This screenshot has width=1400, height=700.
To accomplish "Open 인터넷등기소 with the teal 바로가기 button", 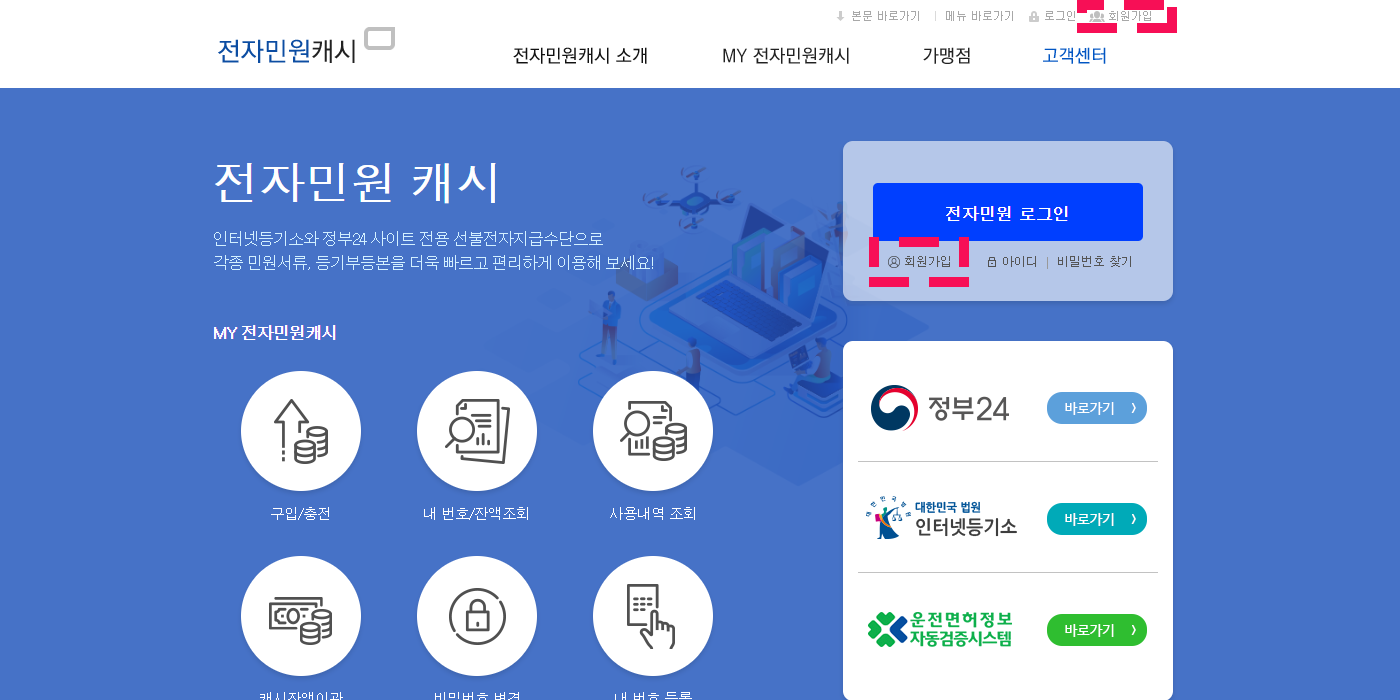I will (x=1097, y=519).
